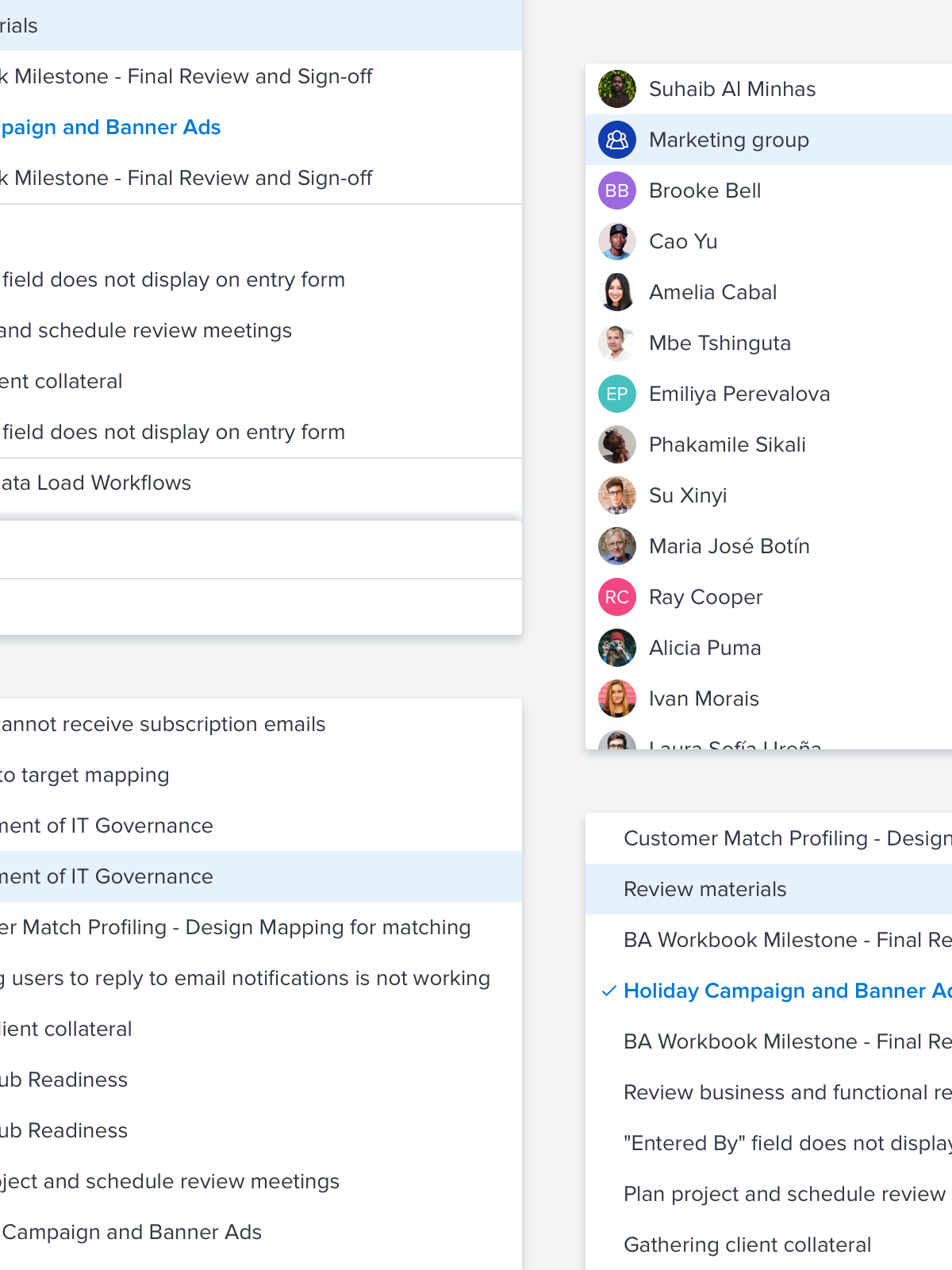This screenshot has width=952, height=1270.
Task: Open the Holiday Campaign and Banner Ads link
Action: (109, 127)
